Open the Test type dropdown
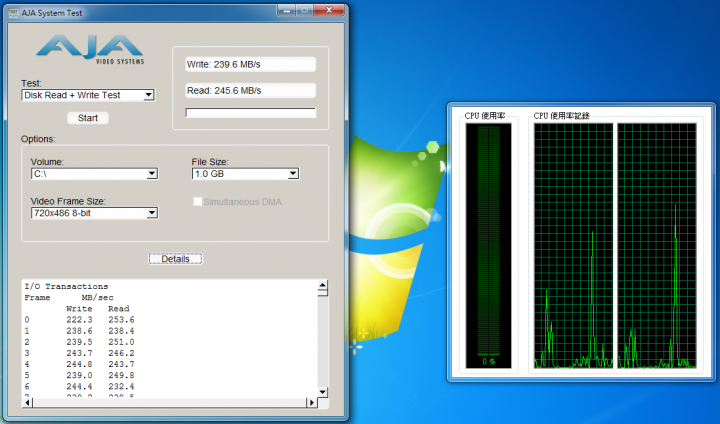The width and height of the screenshot is (720, 424). click(88, 95)
